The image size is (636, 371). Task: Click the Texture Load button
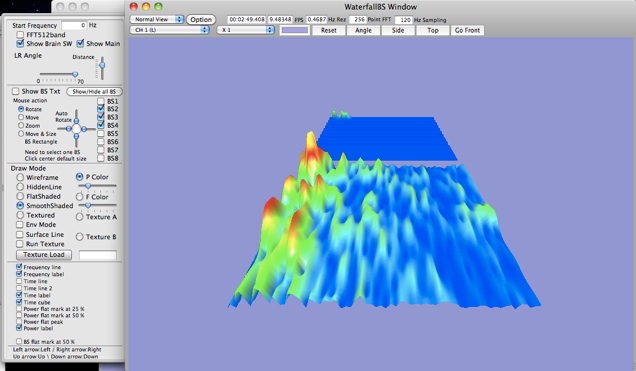tap(44, 255)
